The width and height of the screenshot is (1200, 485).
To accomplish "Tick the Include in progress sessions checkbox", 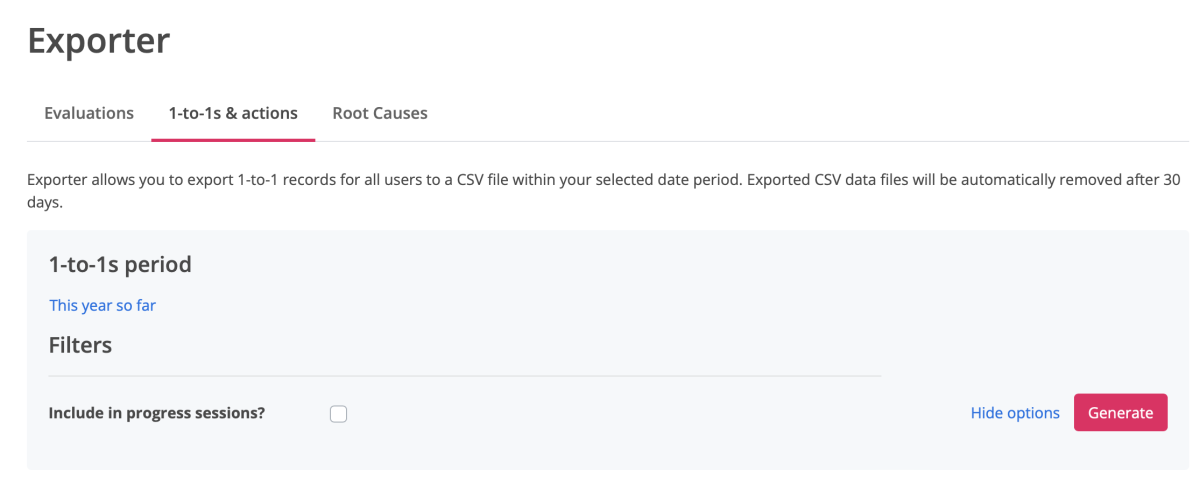I will [339, 414].
